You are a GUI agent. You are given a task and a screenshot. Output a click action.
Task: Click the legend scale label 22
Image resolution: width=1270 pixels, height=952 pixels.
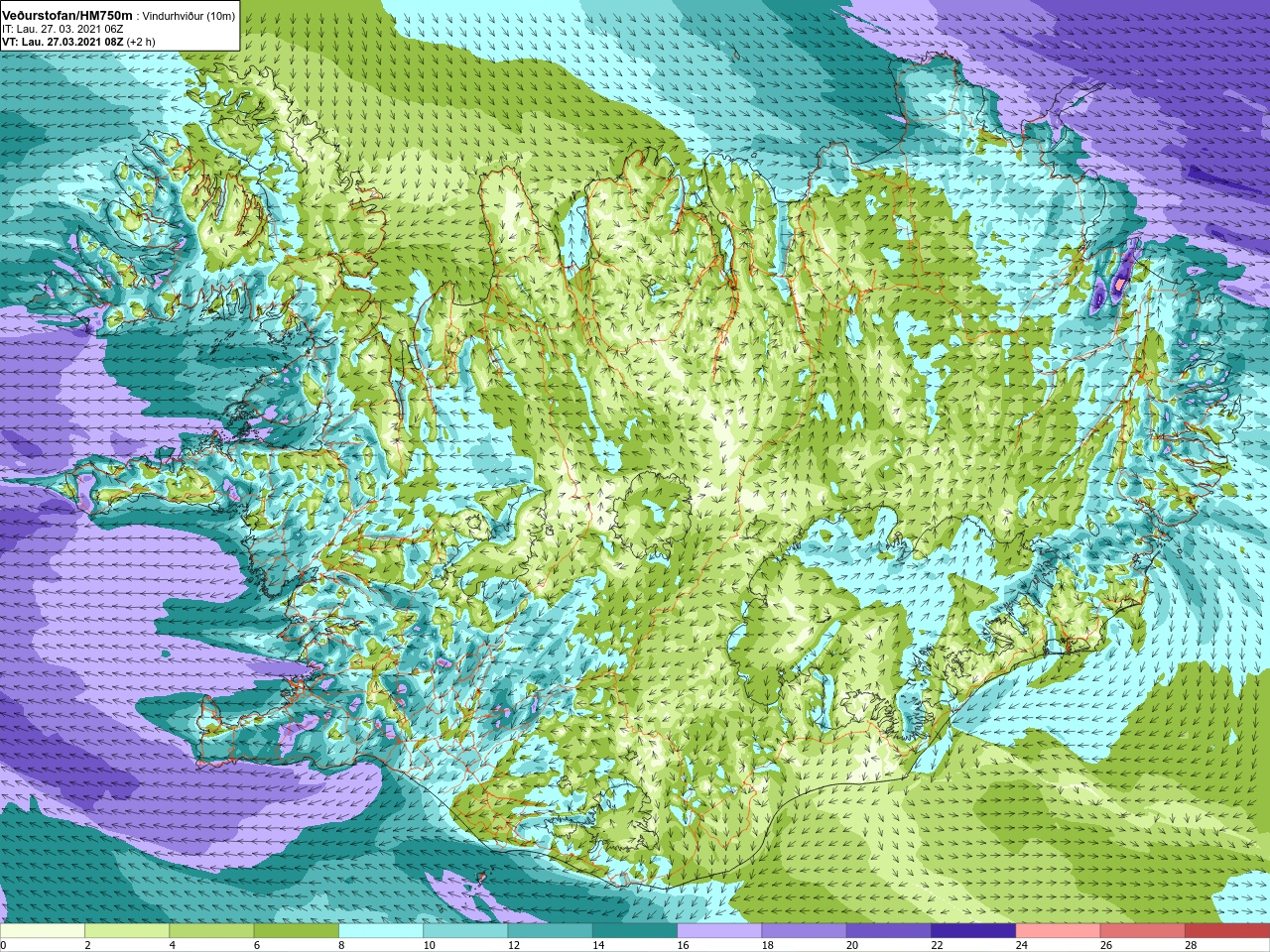click(937, 945)
